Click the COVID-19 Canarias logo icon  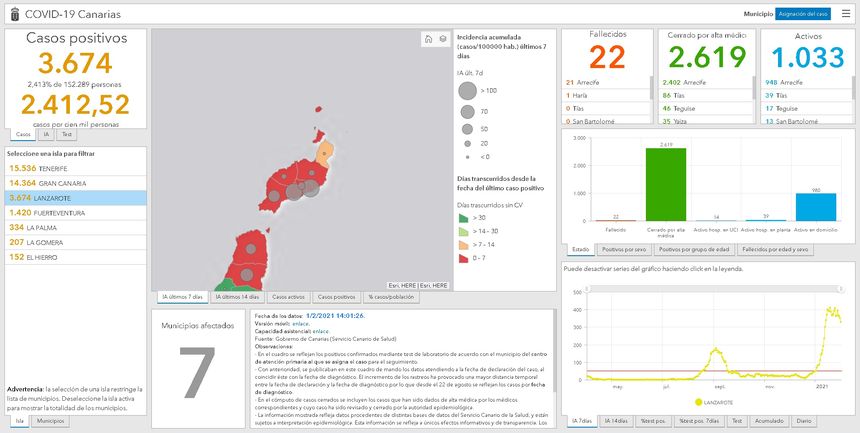coord(13,13)
